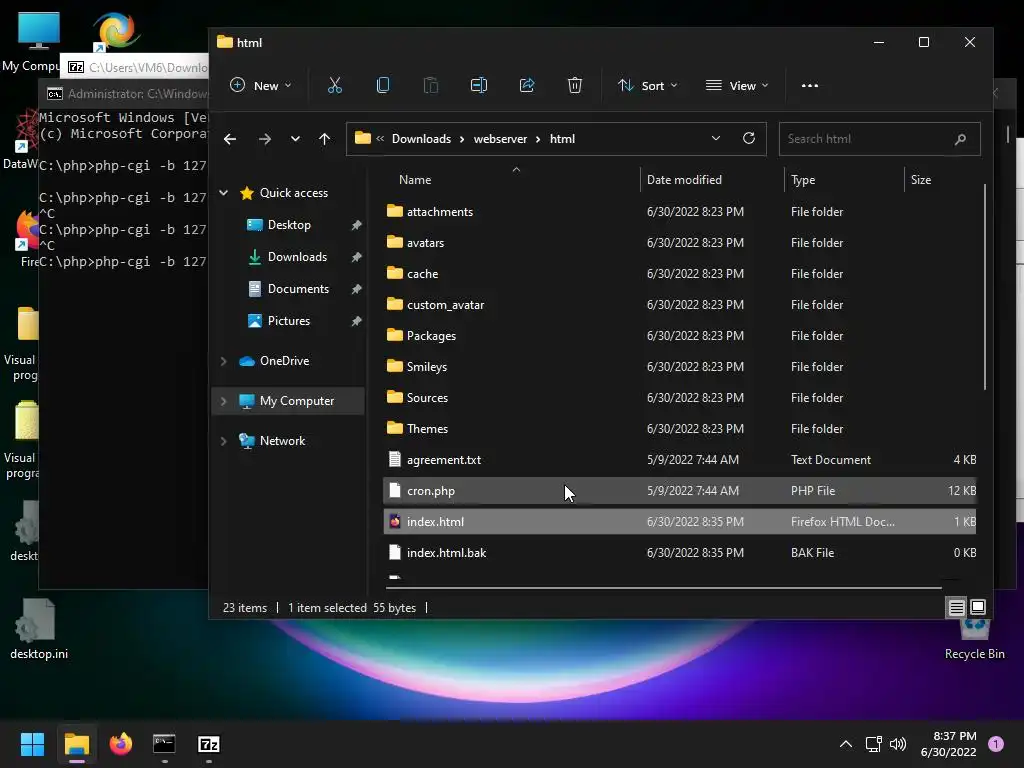Image resolution: width=1024 pixels, height=768 pixels.
Task: Select the agreement.txt file
Action: click(679, 460)
